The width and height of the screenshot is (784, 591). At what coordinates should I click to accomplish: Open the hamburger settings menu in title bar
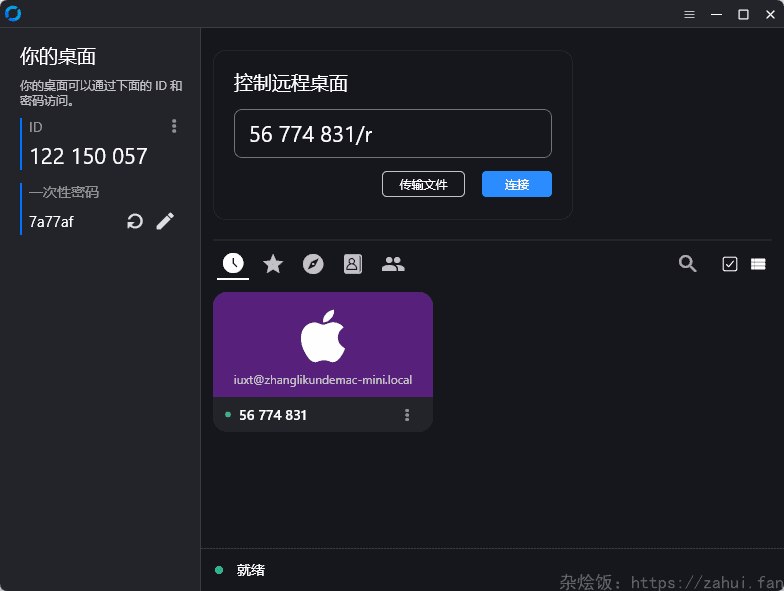tap(689, 14)
